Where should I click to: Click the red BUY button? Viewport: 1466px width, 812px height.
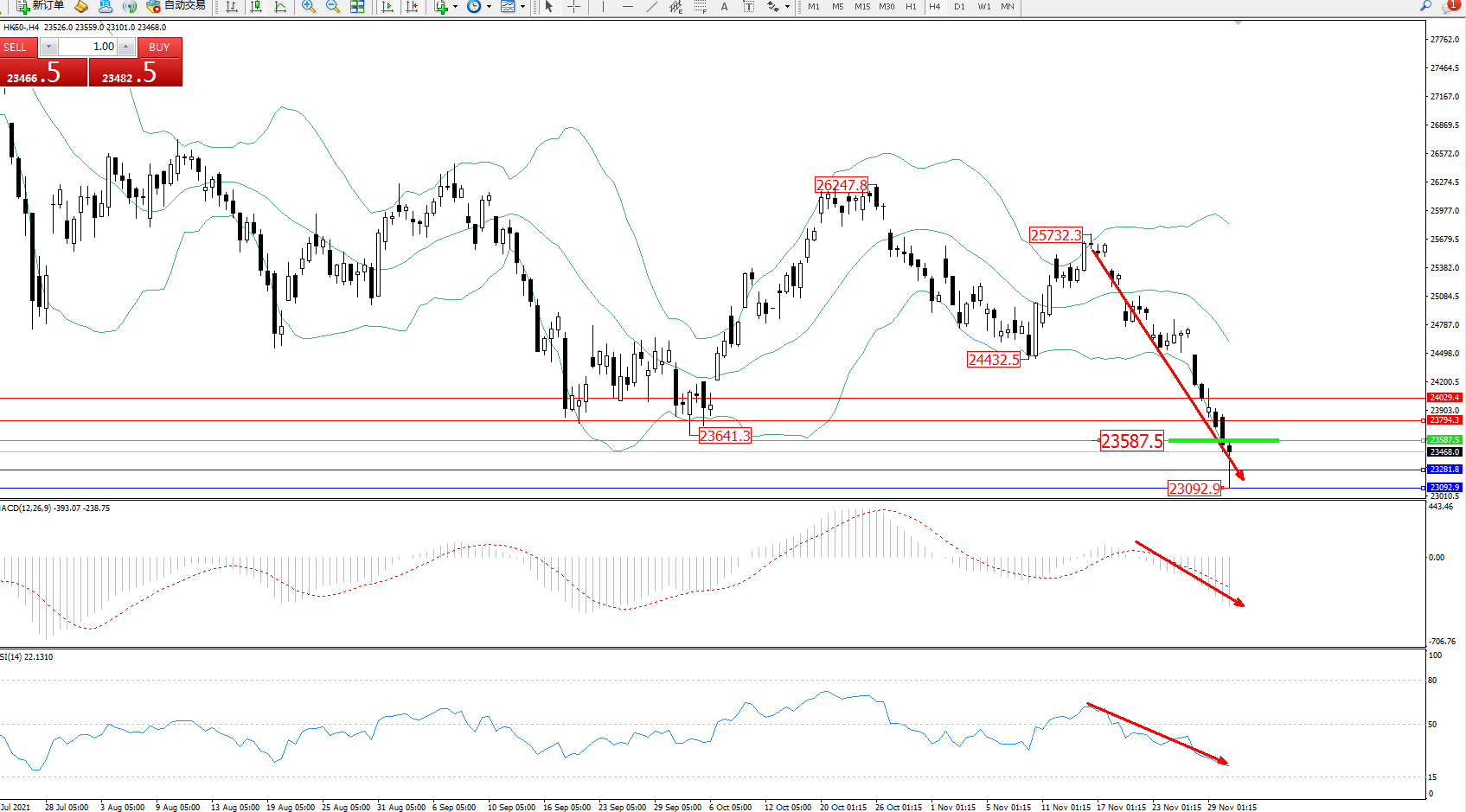[159, 48]
